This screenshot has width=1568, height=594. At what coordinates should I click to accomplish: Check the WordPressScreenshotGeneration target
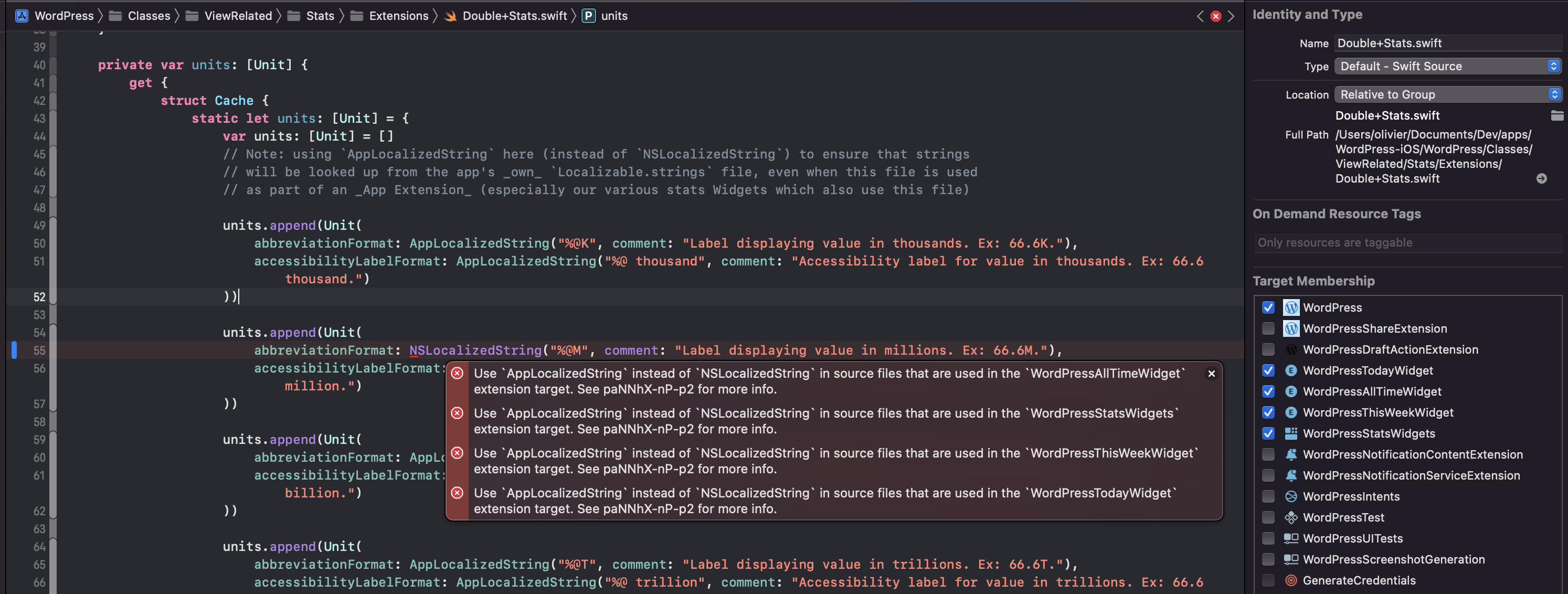(x=1268, y=559)
